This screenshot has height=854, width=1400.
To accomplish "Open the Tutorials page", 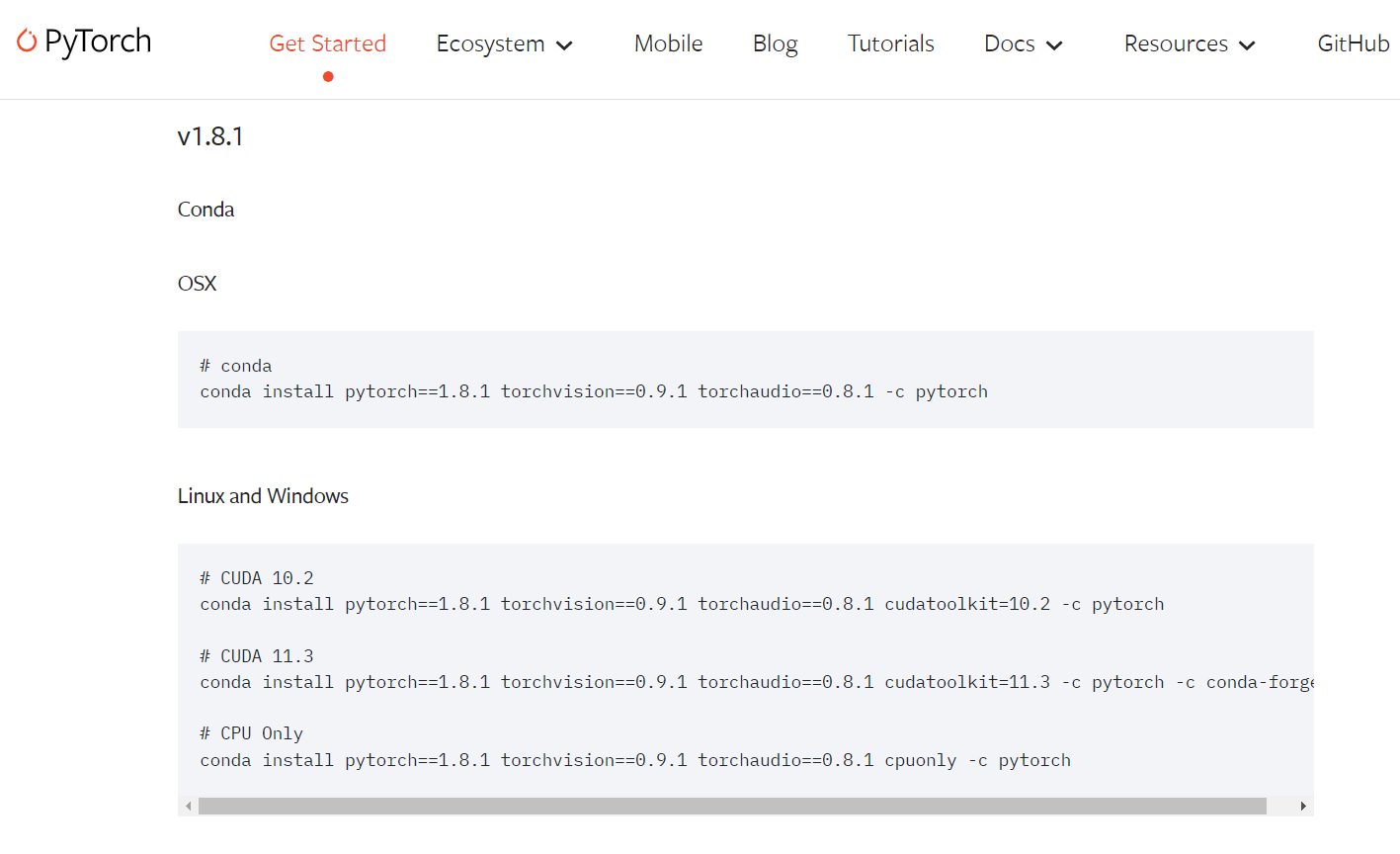I will [891, 43].
